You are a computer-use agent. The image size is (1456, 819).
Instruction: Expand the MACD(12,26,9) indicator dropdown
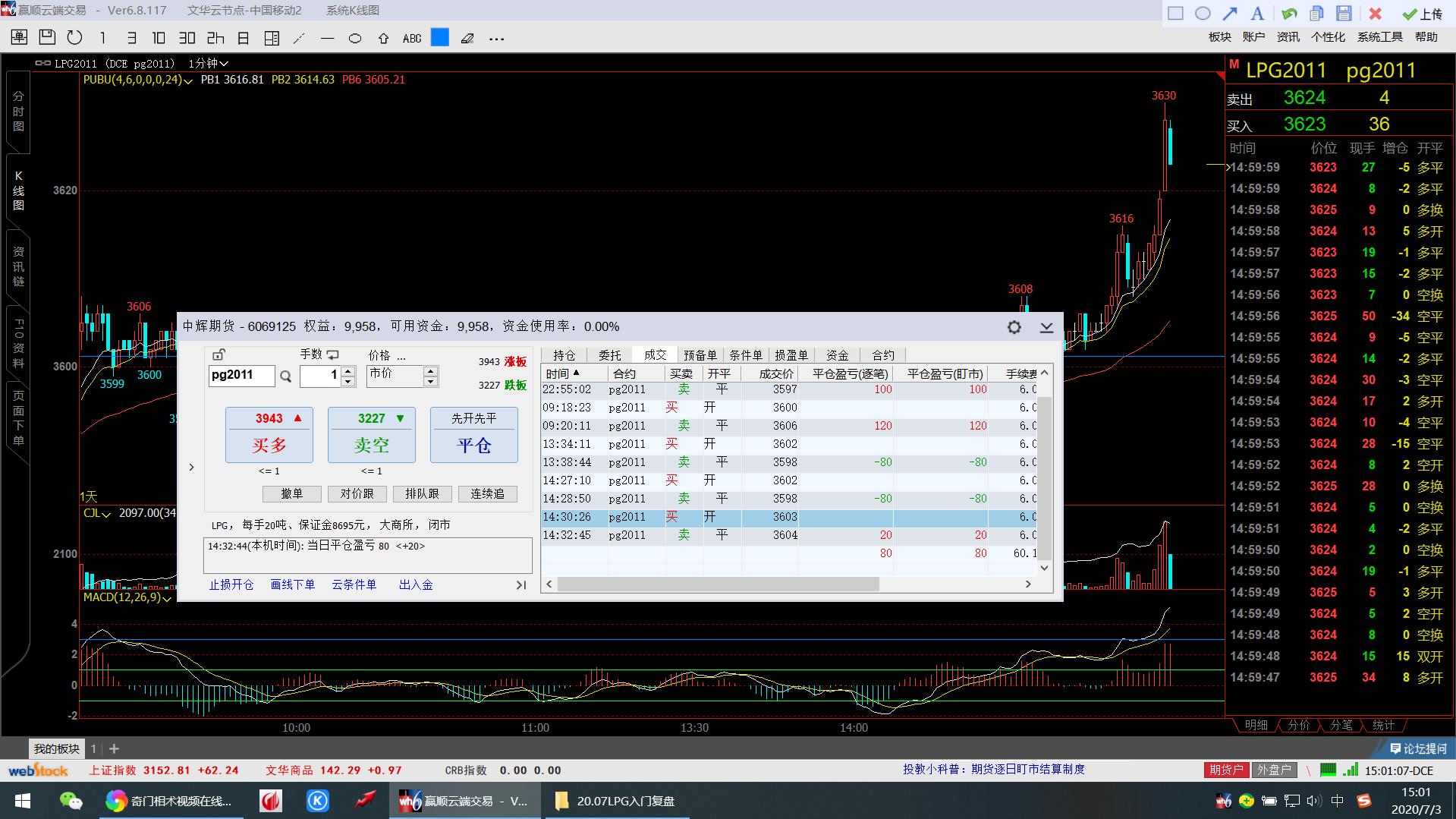[168, 598]
